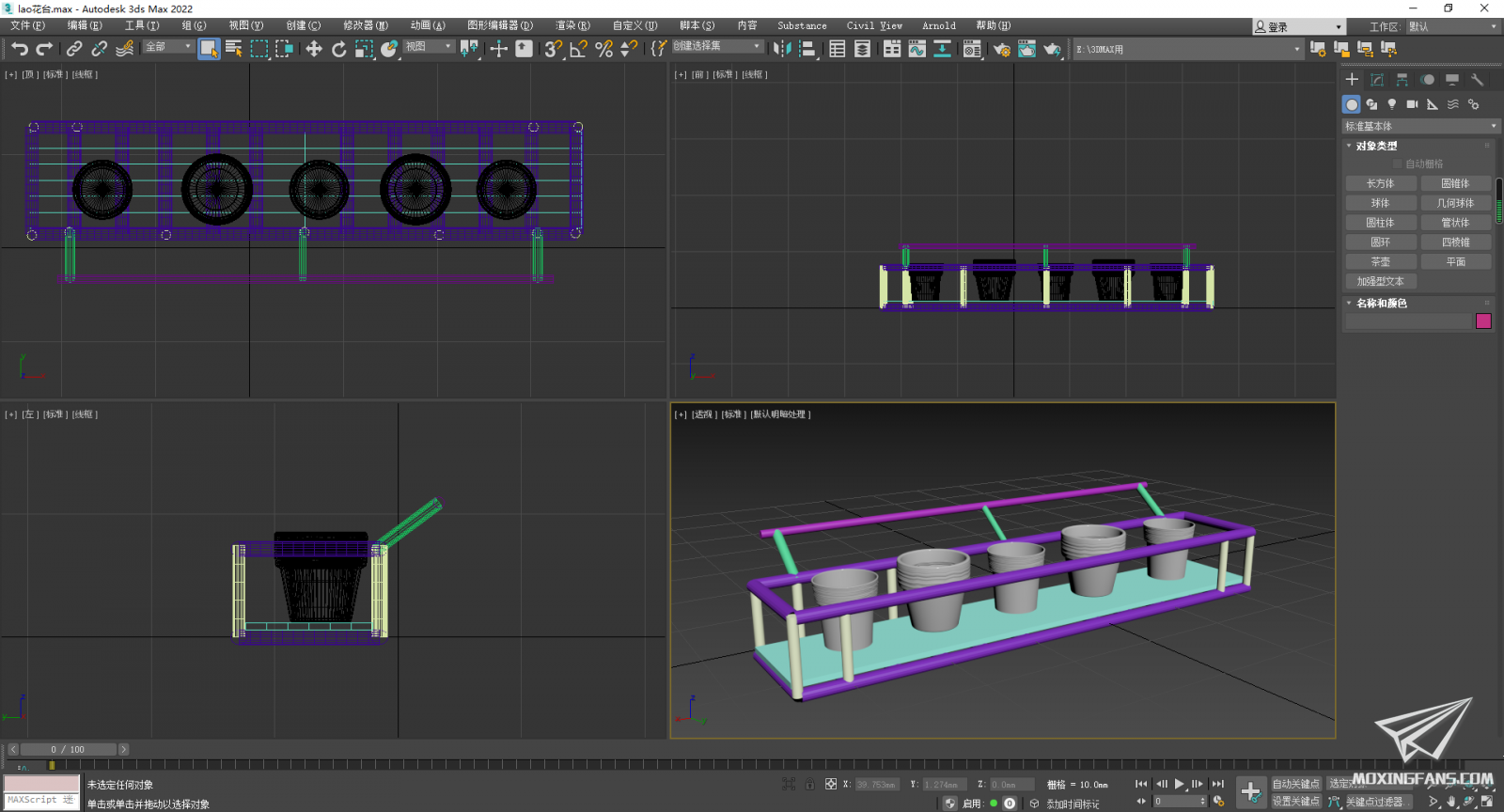Open the Mirror tool
Viewport: 1504px width, 812px height.
coord(781,49)
